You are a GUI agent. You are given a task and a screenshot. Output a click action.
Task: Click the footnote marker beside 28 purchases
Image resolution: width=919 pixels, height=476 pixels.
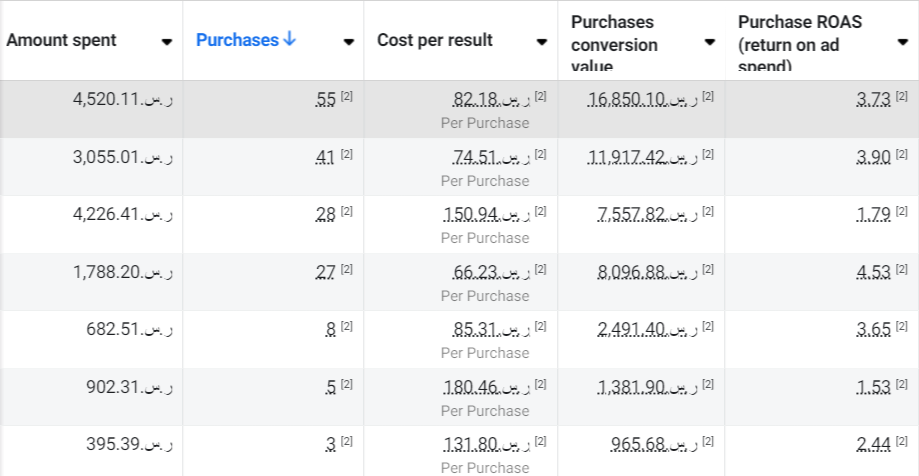pos(347,211)
